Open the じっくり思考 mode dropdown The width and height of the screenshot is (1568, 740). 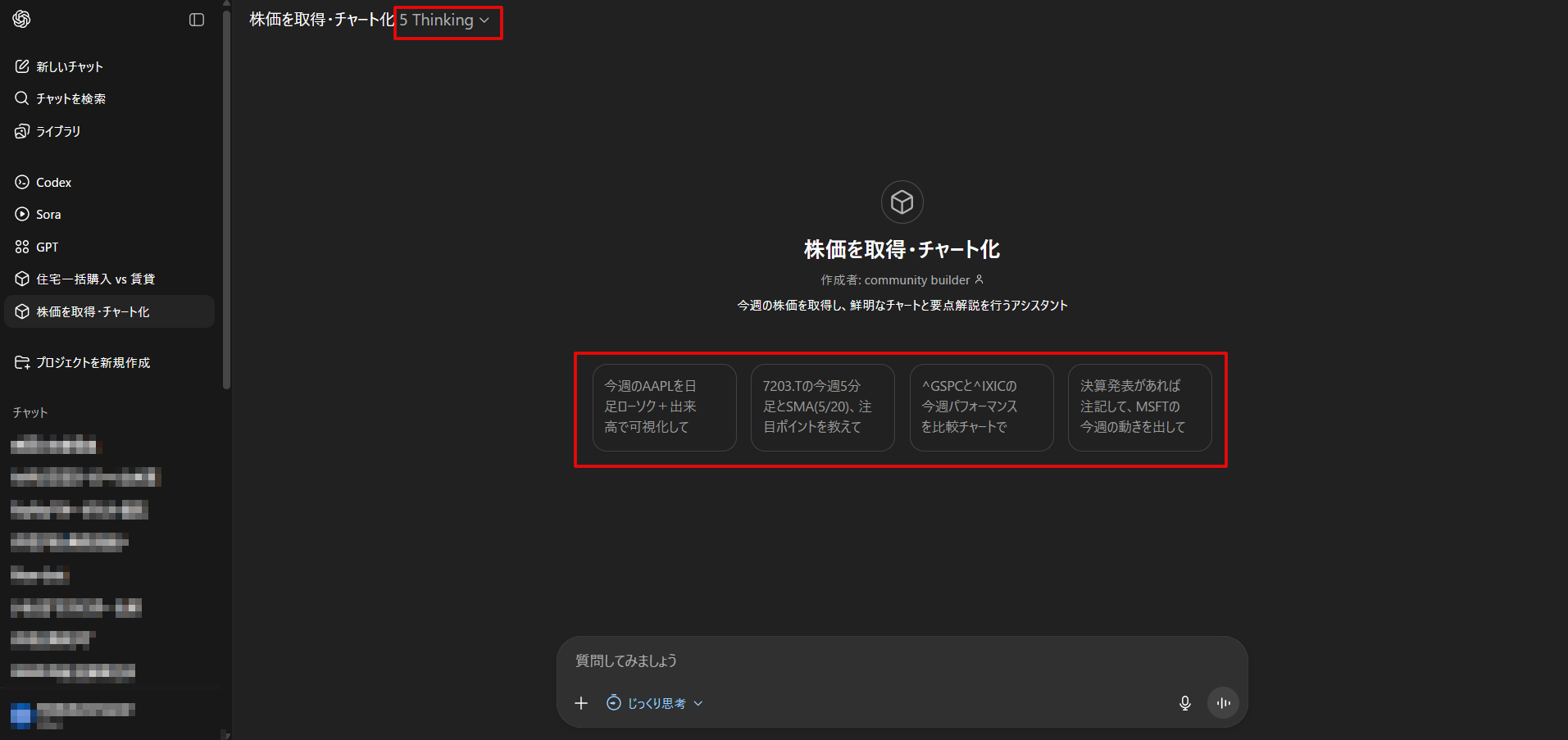click(x=656, y=703)
